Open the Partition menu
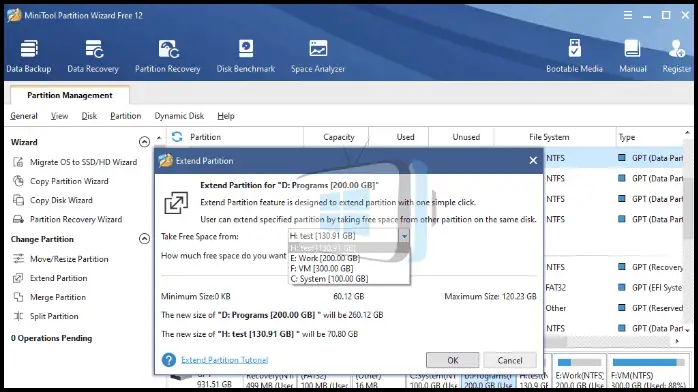The height and width of the screenshot is (392, 698). pyautogui.click(x=126, y=116)
